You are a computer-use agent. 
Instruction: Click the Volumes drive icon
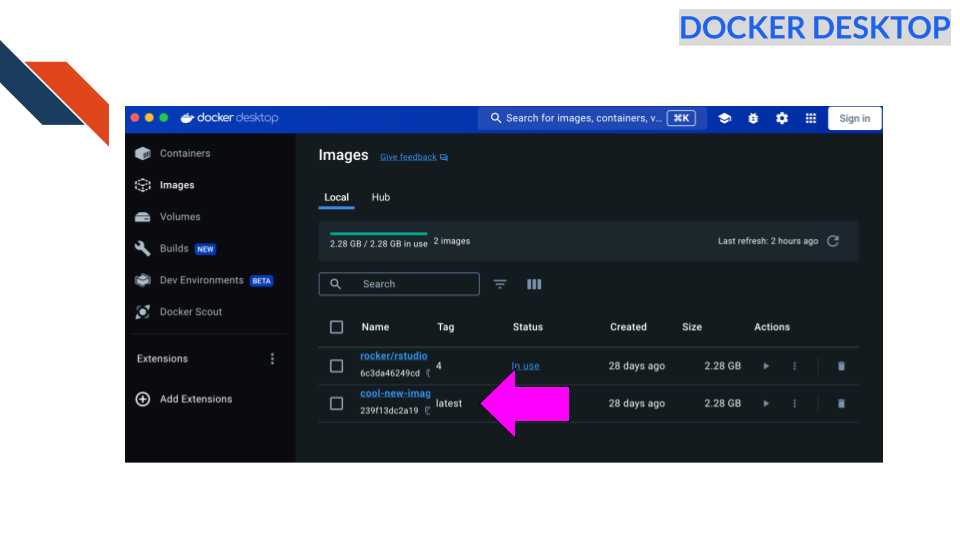coord(143,217)
